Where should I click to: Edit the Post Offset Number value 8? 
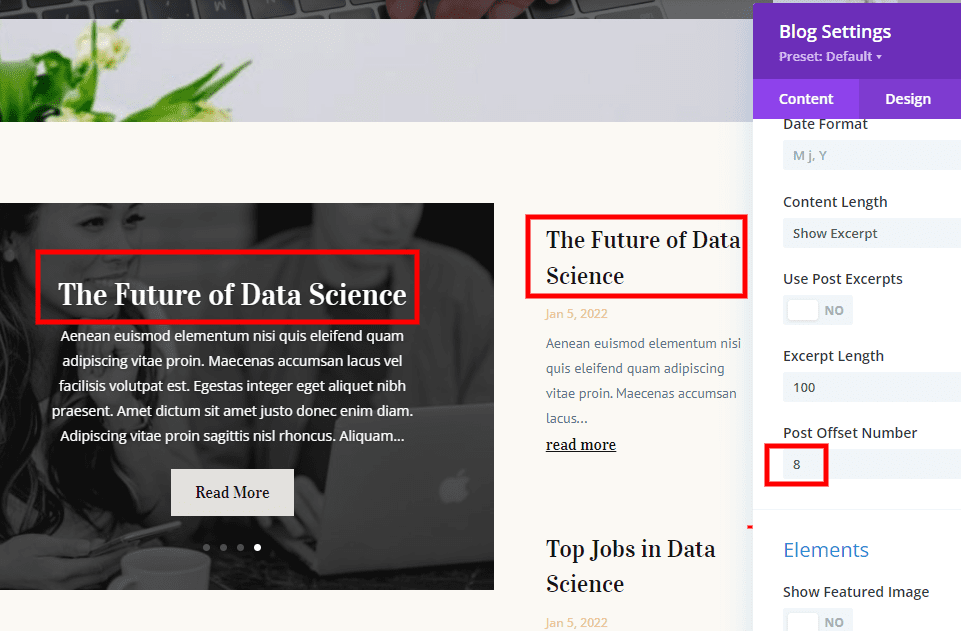tap(797, 464)
